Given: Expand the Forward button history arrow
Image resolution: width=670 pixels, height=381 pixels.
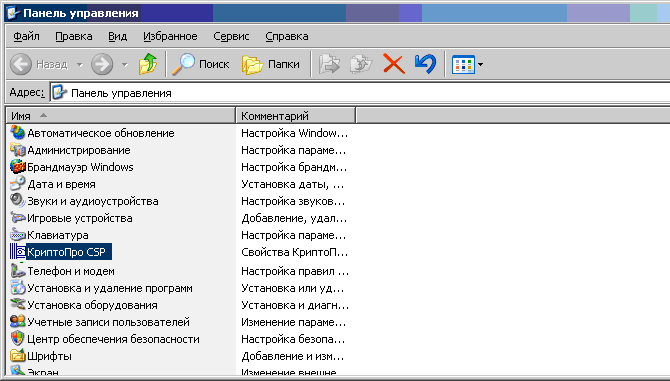Looking at the screenshot, I should (125, 64).
